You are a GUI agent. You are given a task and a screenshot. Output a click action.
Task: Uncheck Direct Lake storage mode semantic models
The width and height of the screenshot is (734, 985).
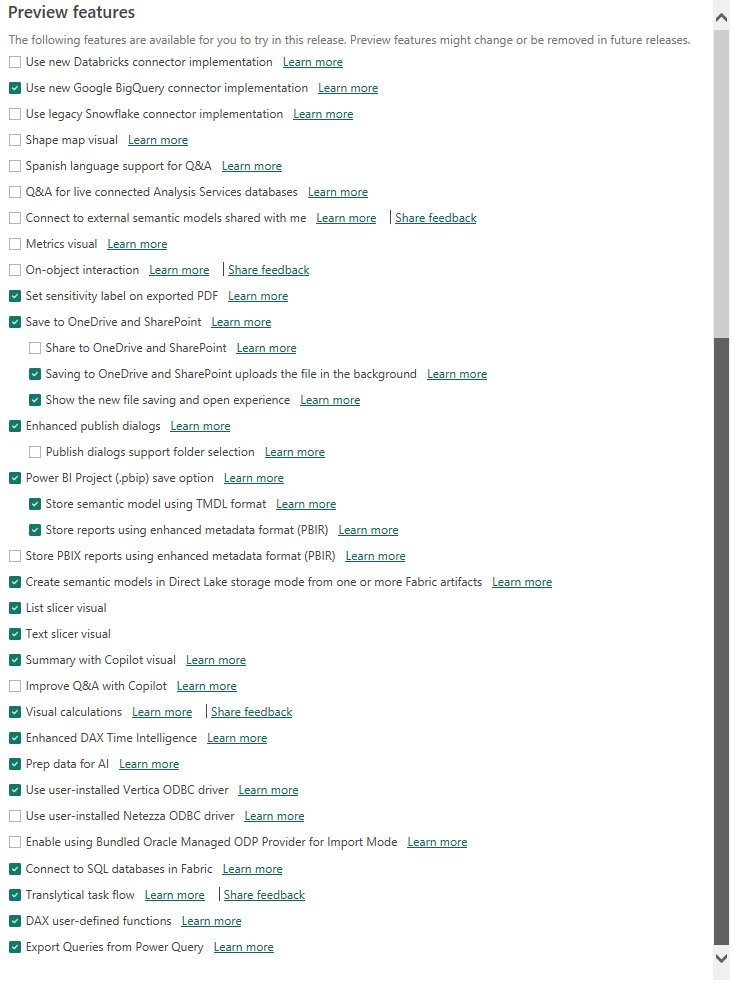click(15, 582)
